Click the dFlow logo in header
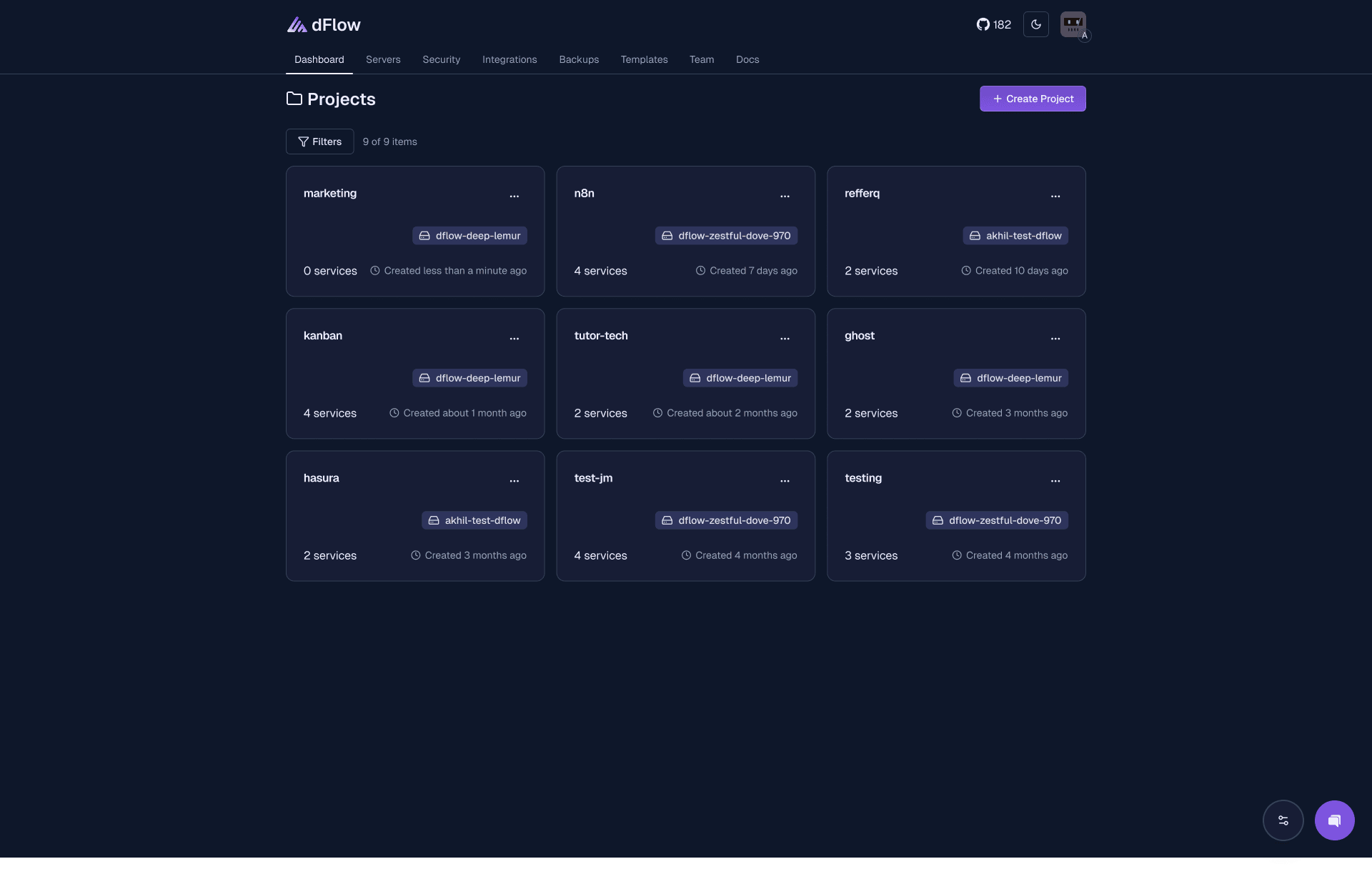 click(323, 24)
